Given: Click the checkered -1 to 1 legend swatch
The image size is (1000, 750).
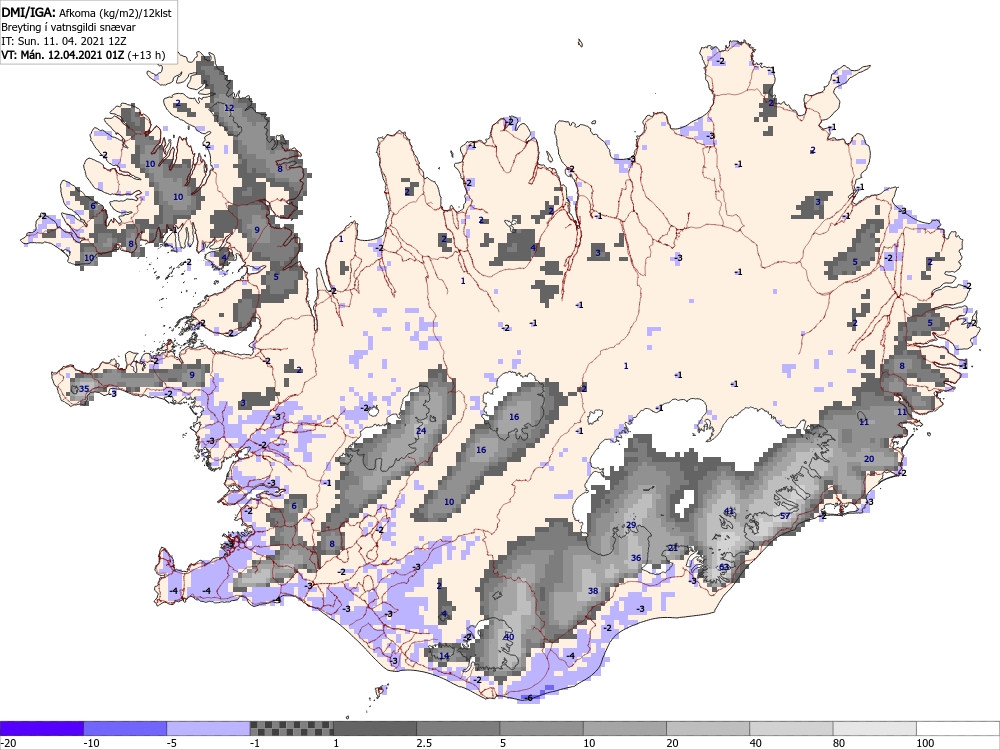Looking at the screenshot, I should 291,728.
